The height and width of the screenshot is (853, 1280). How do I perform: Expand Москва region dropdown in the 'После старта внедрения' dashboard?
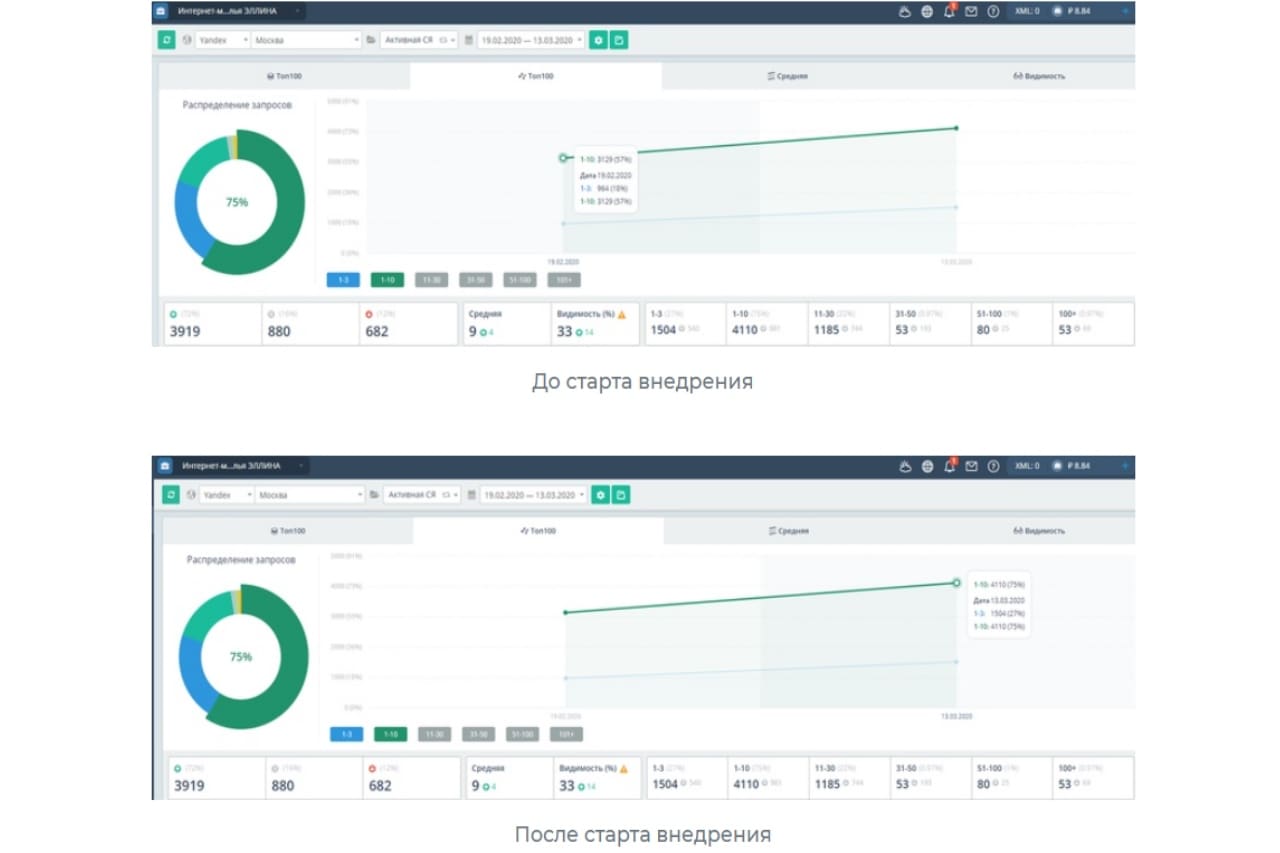pyautogui.click(x=310, y=494)
